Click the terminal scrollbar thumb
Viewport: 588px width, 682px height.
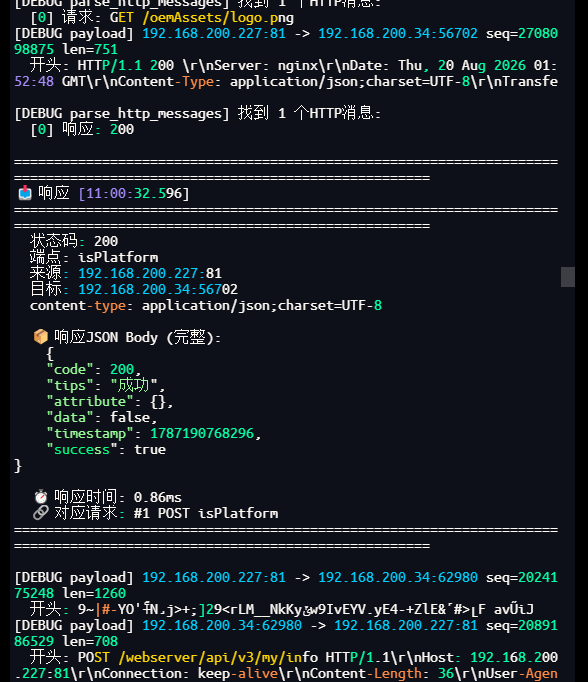568,277
